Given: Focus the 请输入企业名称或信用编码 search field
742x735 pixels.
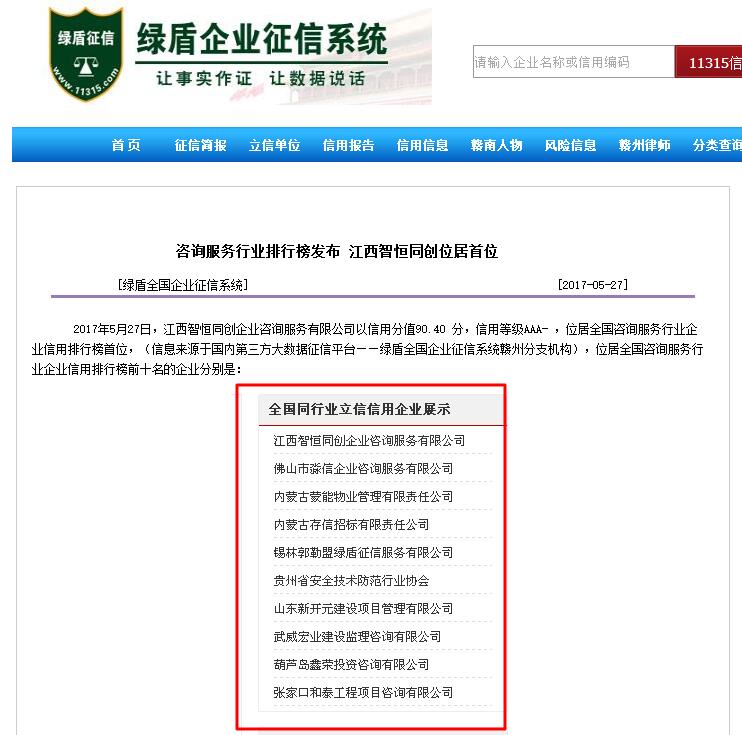Looking at the screenshot, I should (574, 62).
